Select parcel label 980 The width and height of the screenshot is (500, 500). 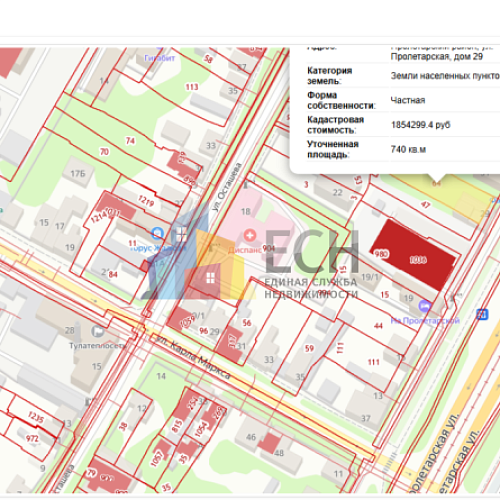(381, 254)
